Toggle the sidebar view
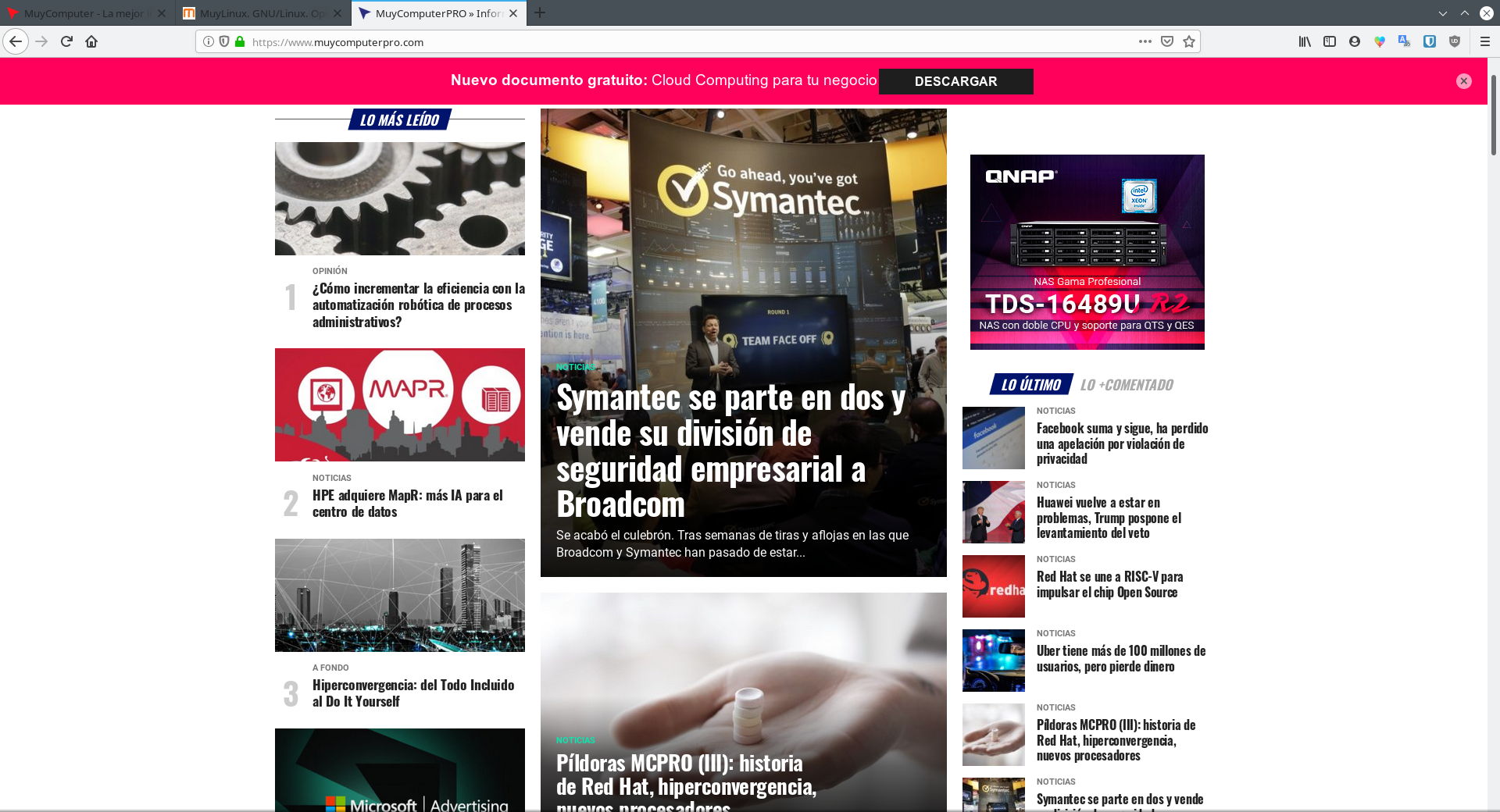1500x812 pixels. click(x=1330, y=41)
